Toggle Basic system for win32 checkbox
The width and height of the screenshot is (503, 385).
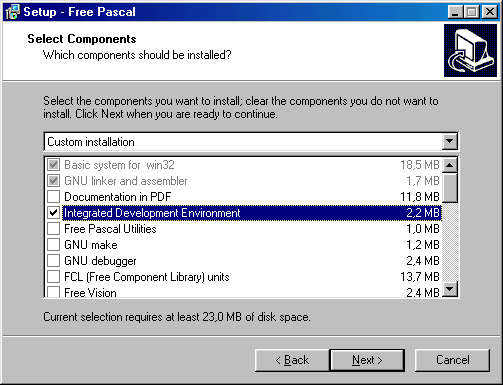[53, 165]
